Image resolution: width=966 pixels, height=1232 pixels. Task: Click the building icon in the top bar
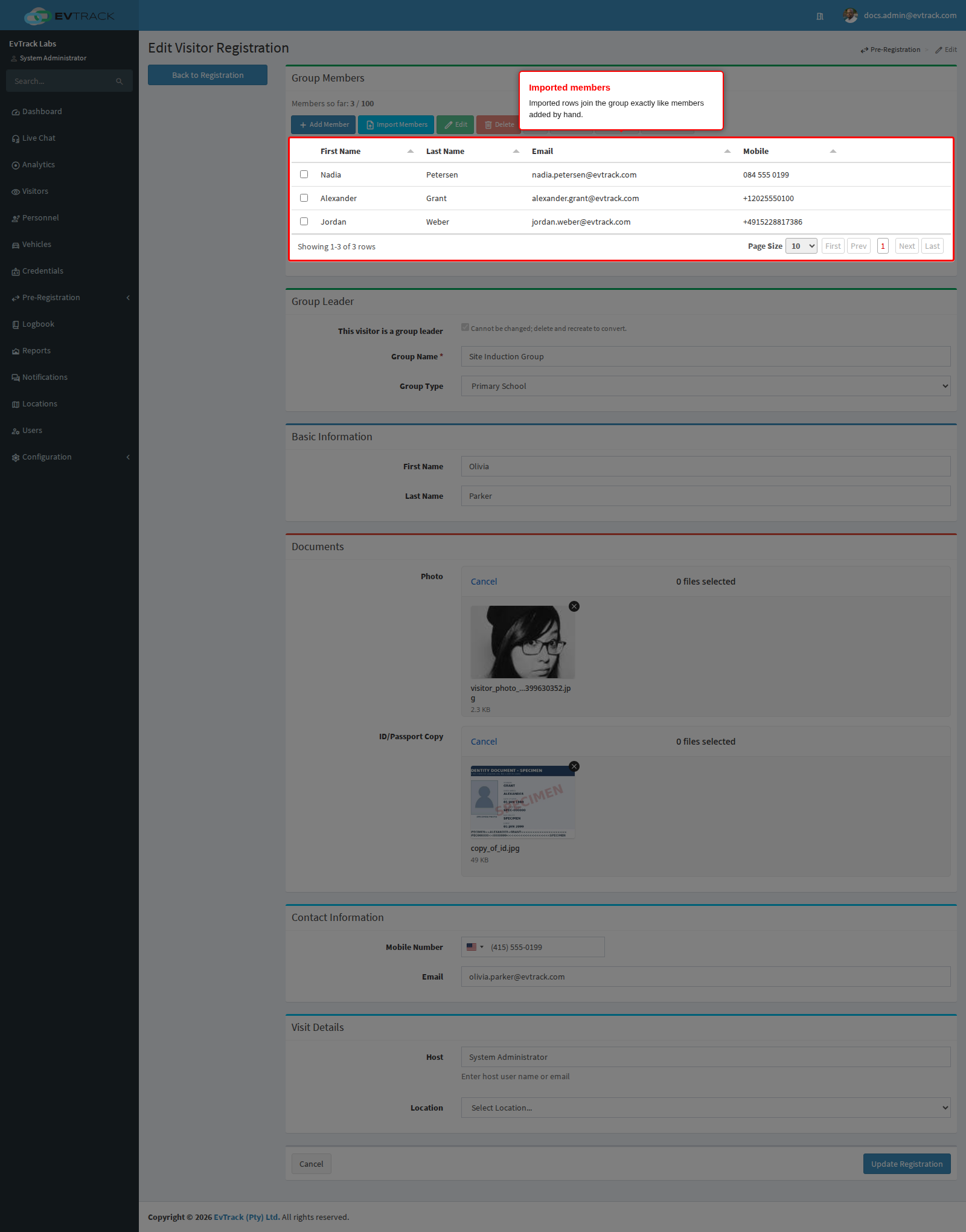[820, 16]
